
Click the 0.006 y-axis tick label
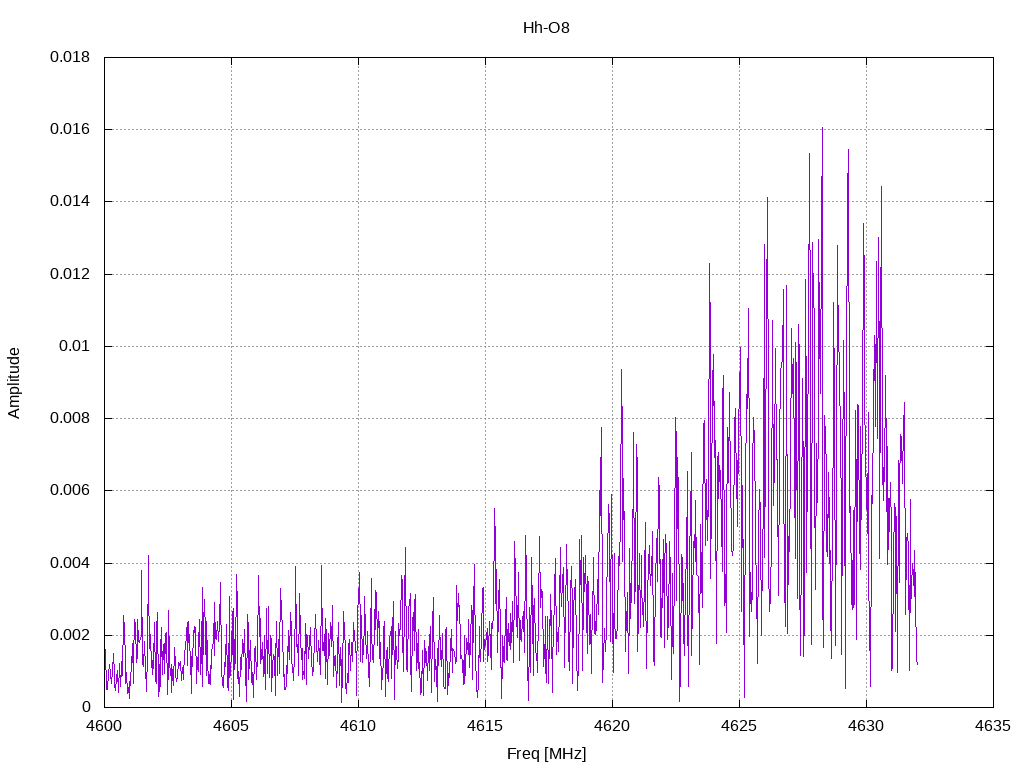click(70, 490)
